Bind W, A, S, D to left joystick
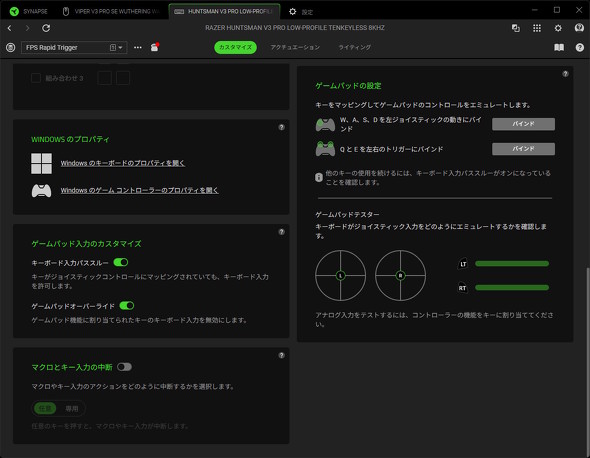Image resolution: width=590 pixels, height=458 pixels. 523,124
